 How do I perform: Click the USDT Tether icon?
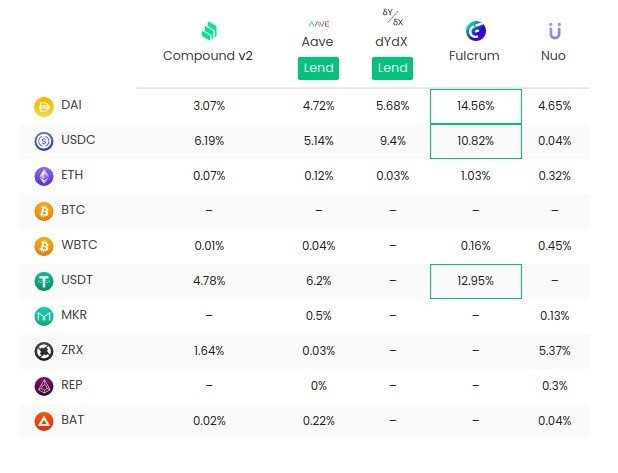[44, 281]
